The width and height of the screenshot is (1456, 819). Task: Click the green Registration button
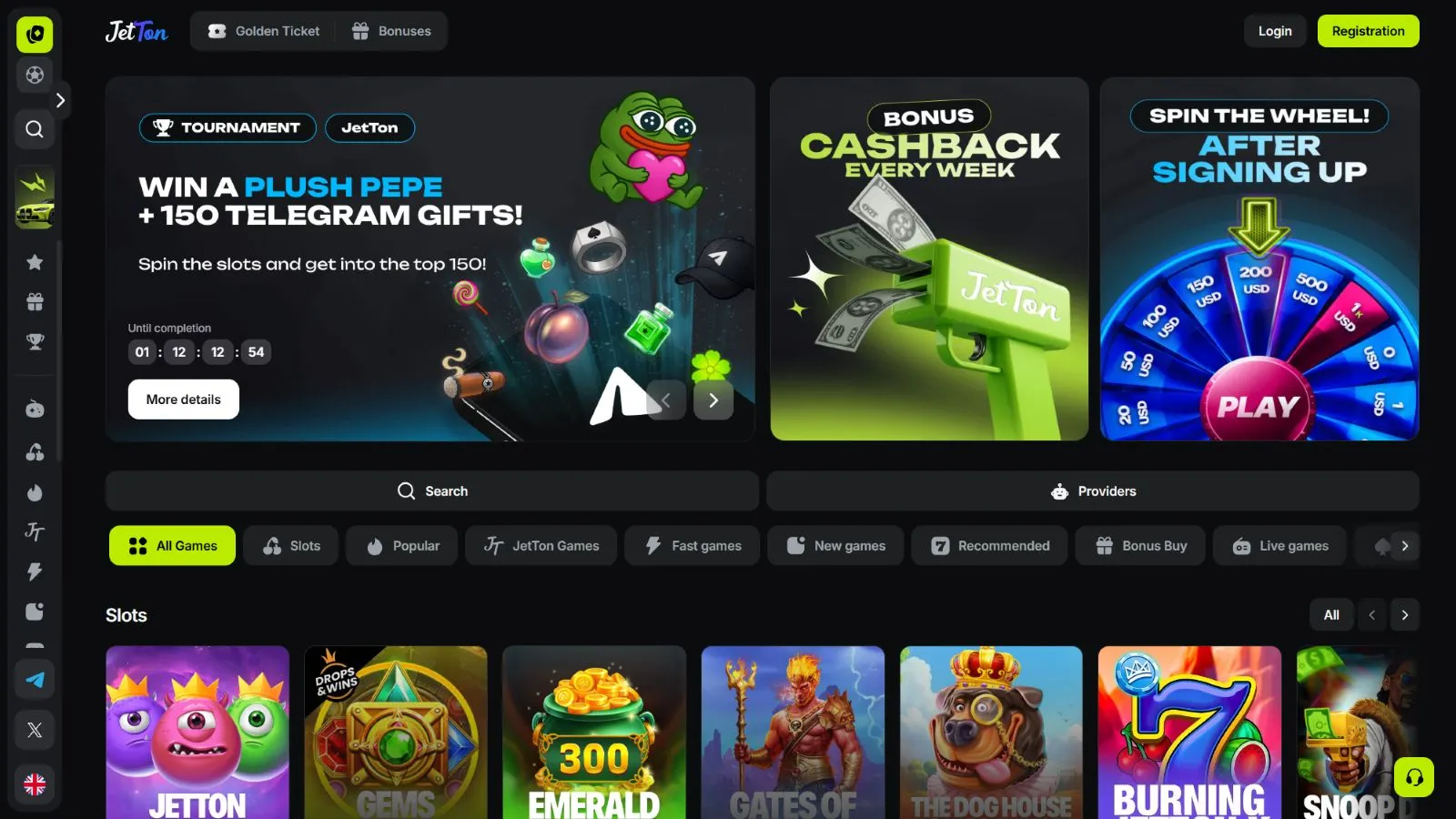click(x=1368, y=31)
